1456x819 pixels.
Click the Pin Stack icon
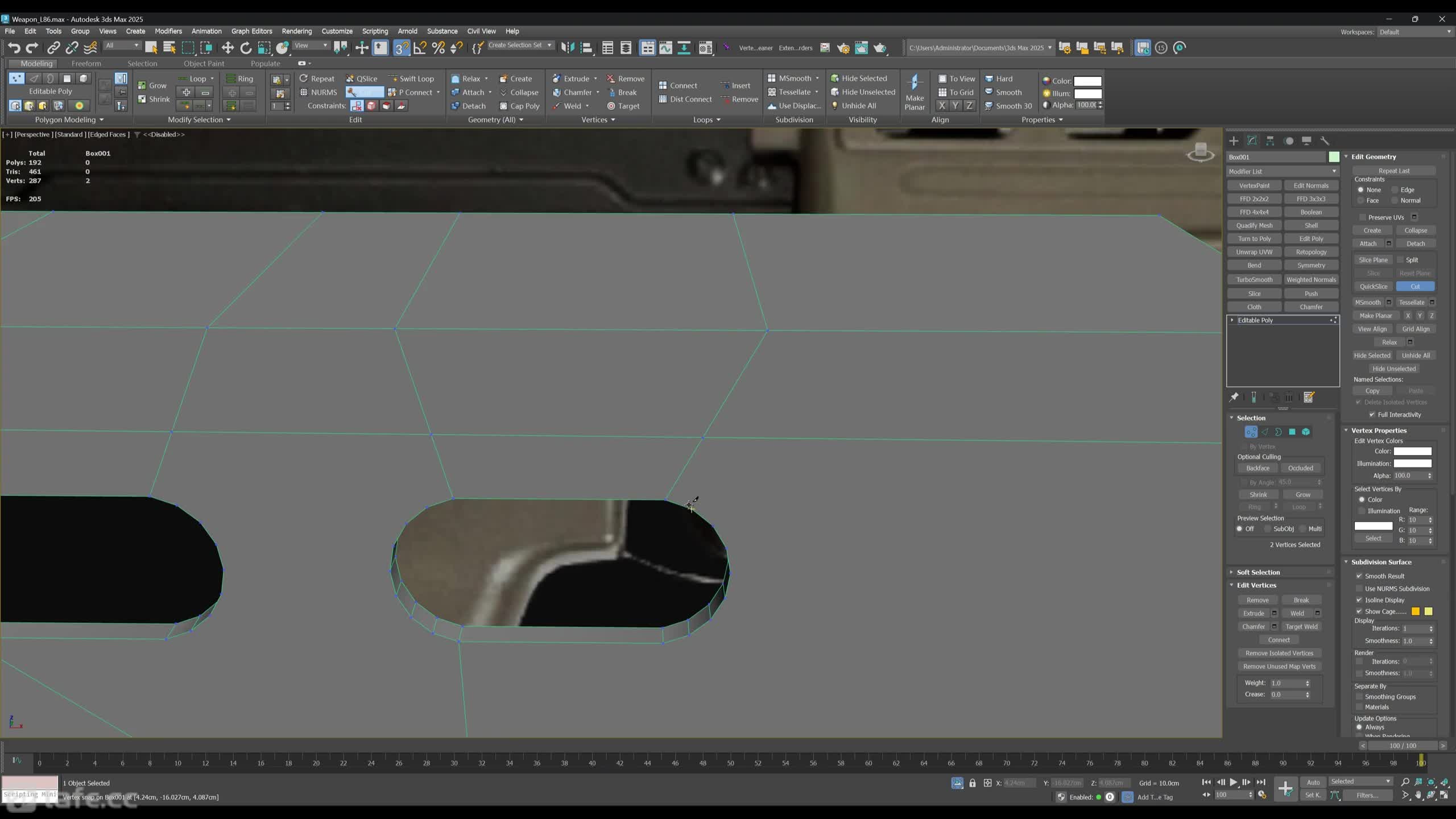(1234, 397)
